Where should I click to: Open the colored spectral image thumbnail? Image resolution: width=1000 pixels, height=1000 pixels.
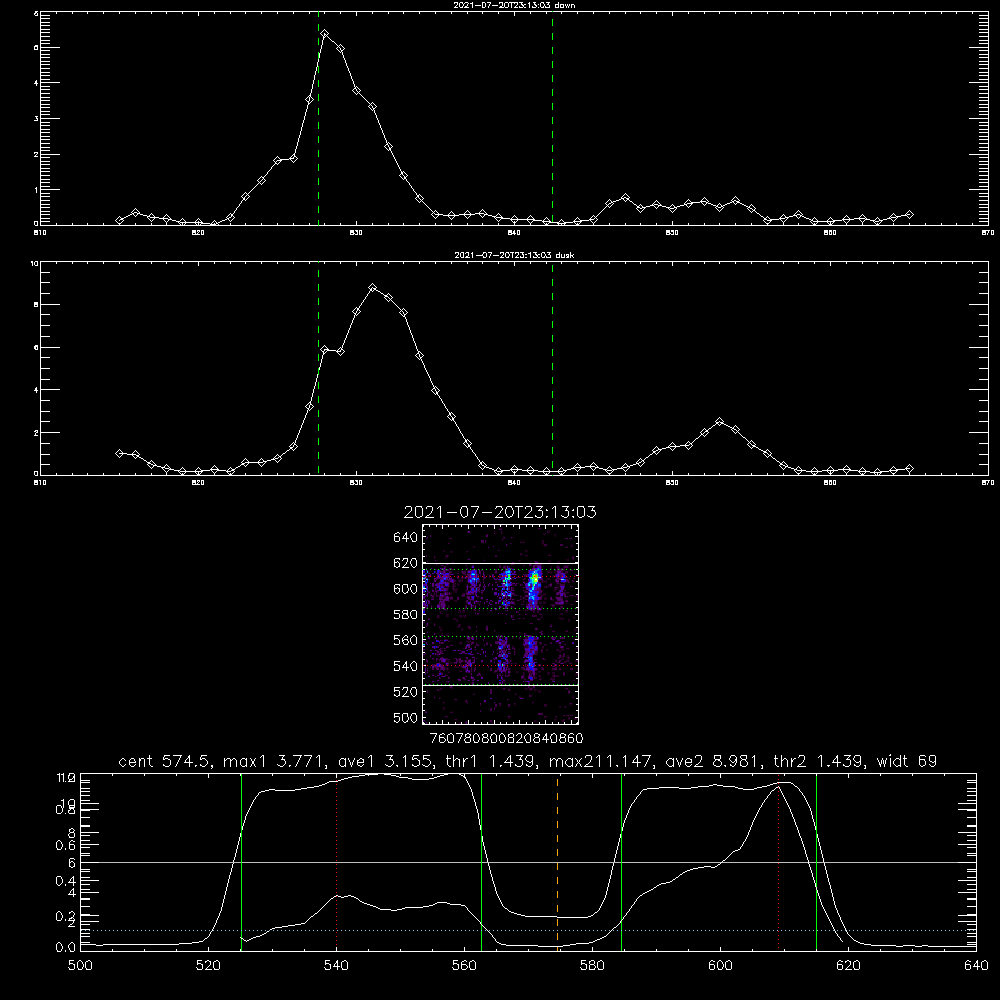(500, 624)
